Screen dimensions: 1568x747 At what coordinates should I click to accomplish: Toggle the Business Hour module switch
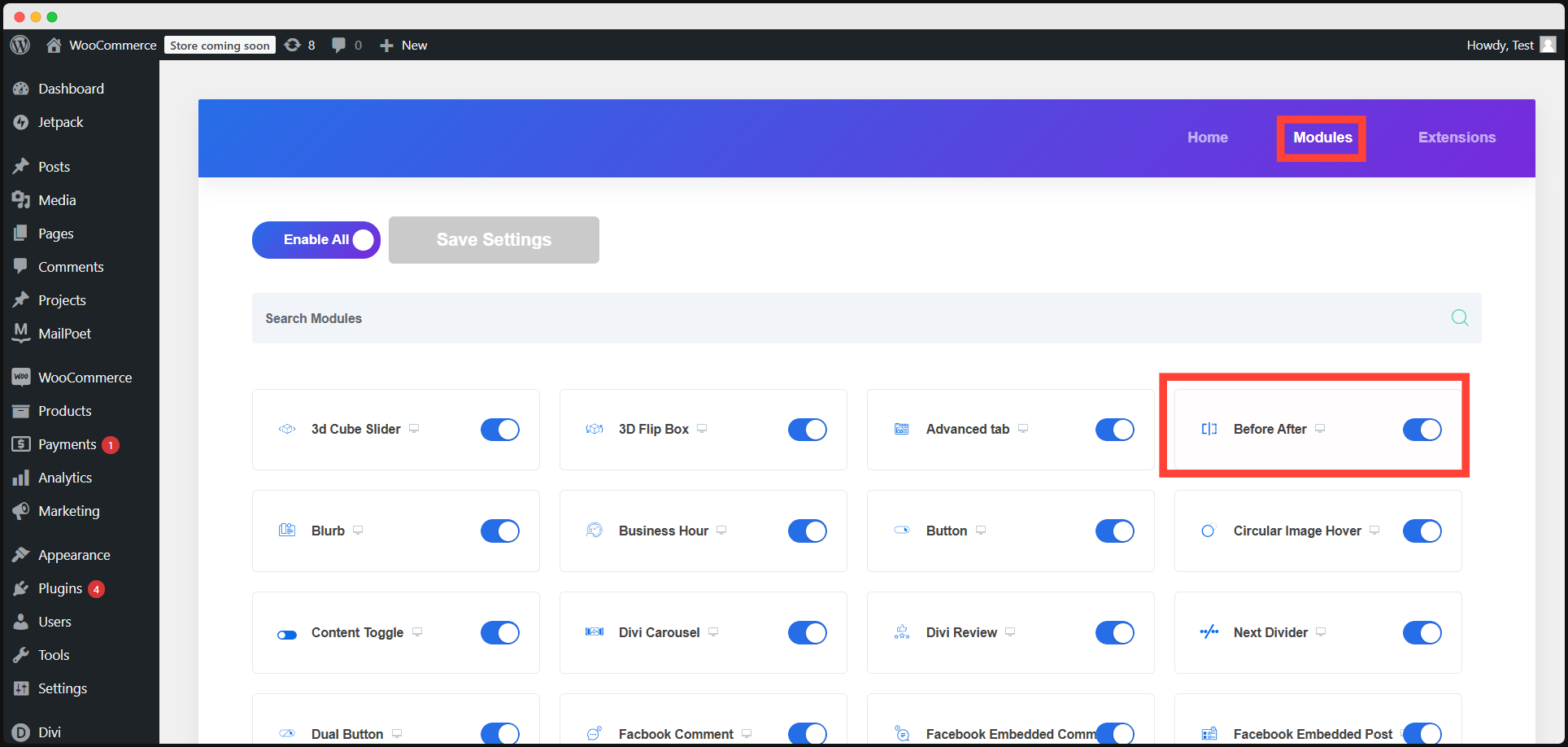coord(808,531)
